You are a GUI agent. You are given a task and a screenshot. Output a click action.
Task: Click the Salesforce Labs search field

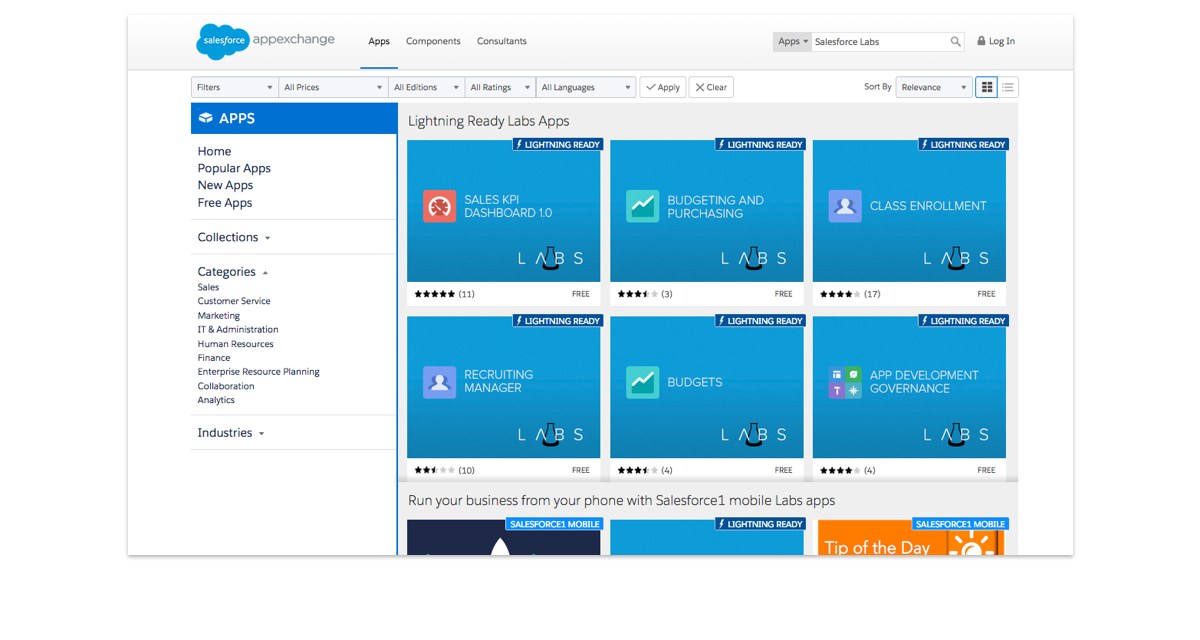pyautogui.click(x=878, y=41)
